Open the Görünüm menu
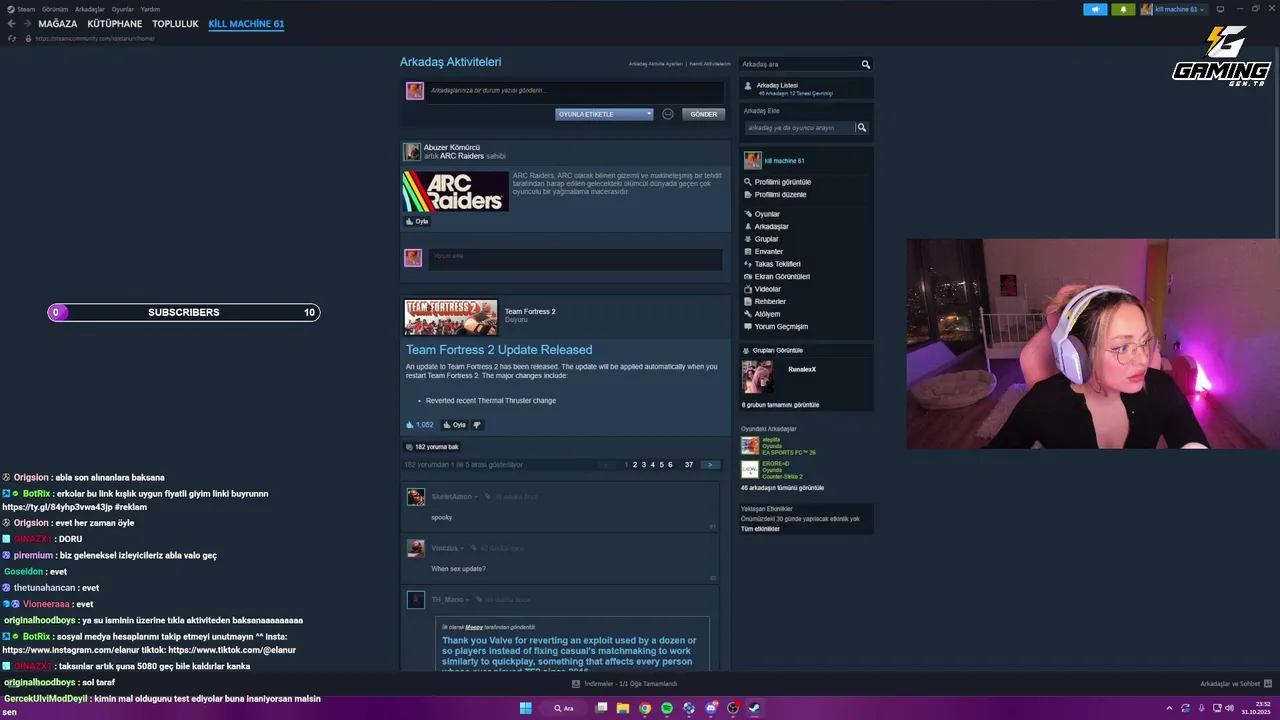 55,9
